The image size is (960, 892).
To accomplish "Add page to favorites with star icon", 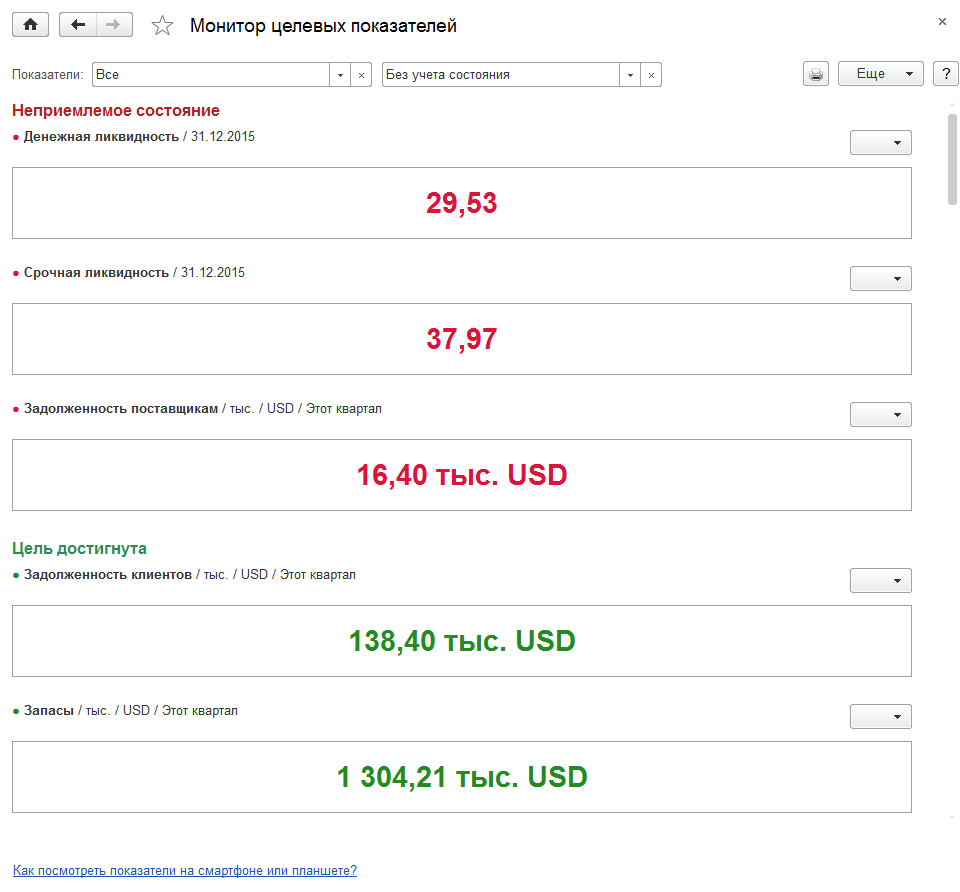I will pyautogui.click(x=162, y=26).
